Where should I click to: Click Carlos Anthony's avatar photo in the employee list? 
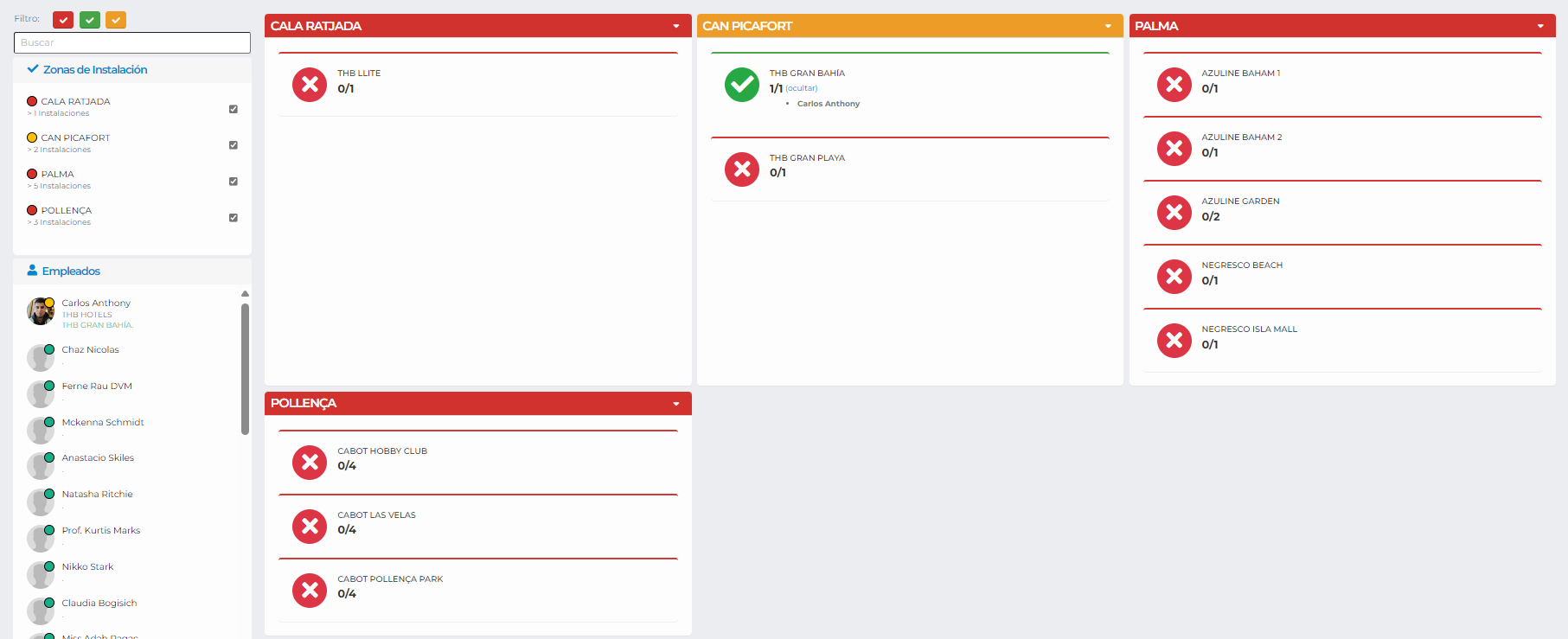(40, 311)
